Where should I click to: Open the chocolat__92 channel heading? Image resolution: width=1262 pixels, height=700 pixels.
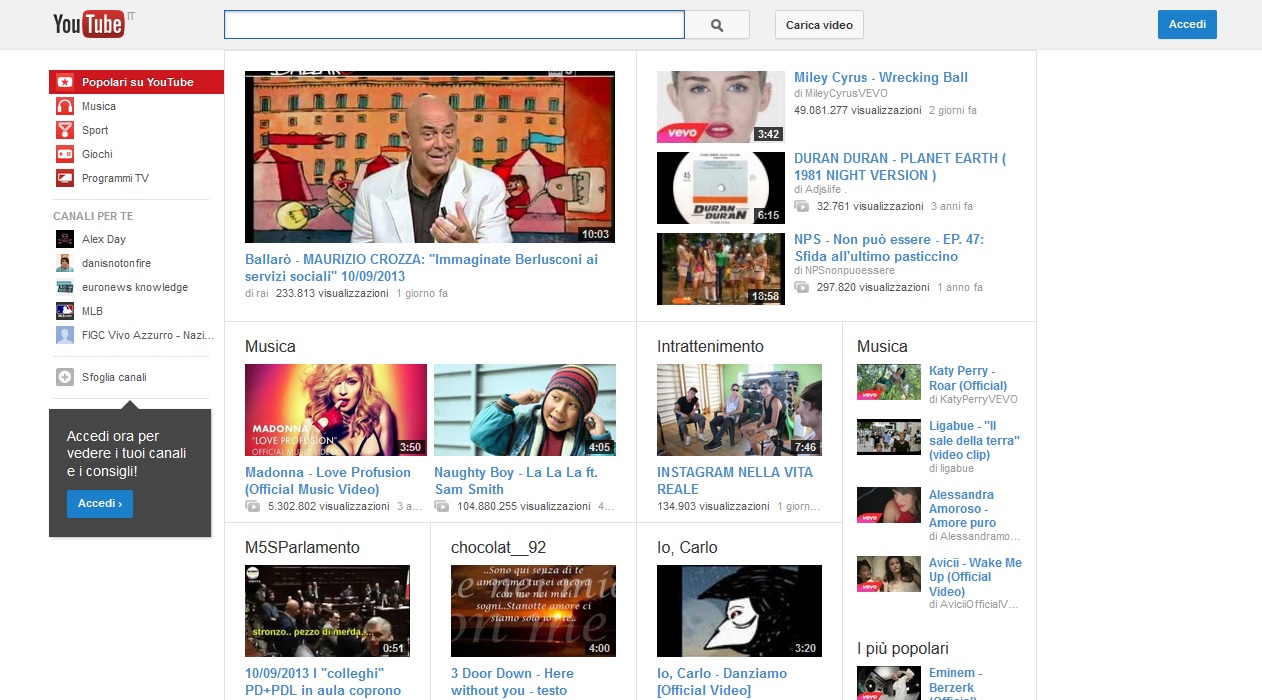499,547
